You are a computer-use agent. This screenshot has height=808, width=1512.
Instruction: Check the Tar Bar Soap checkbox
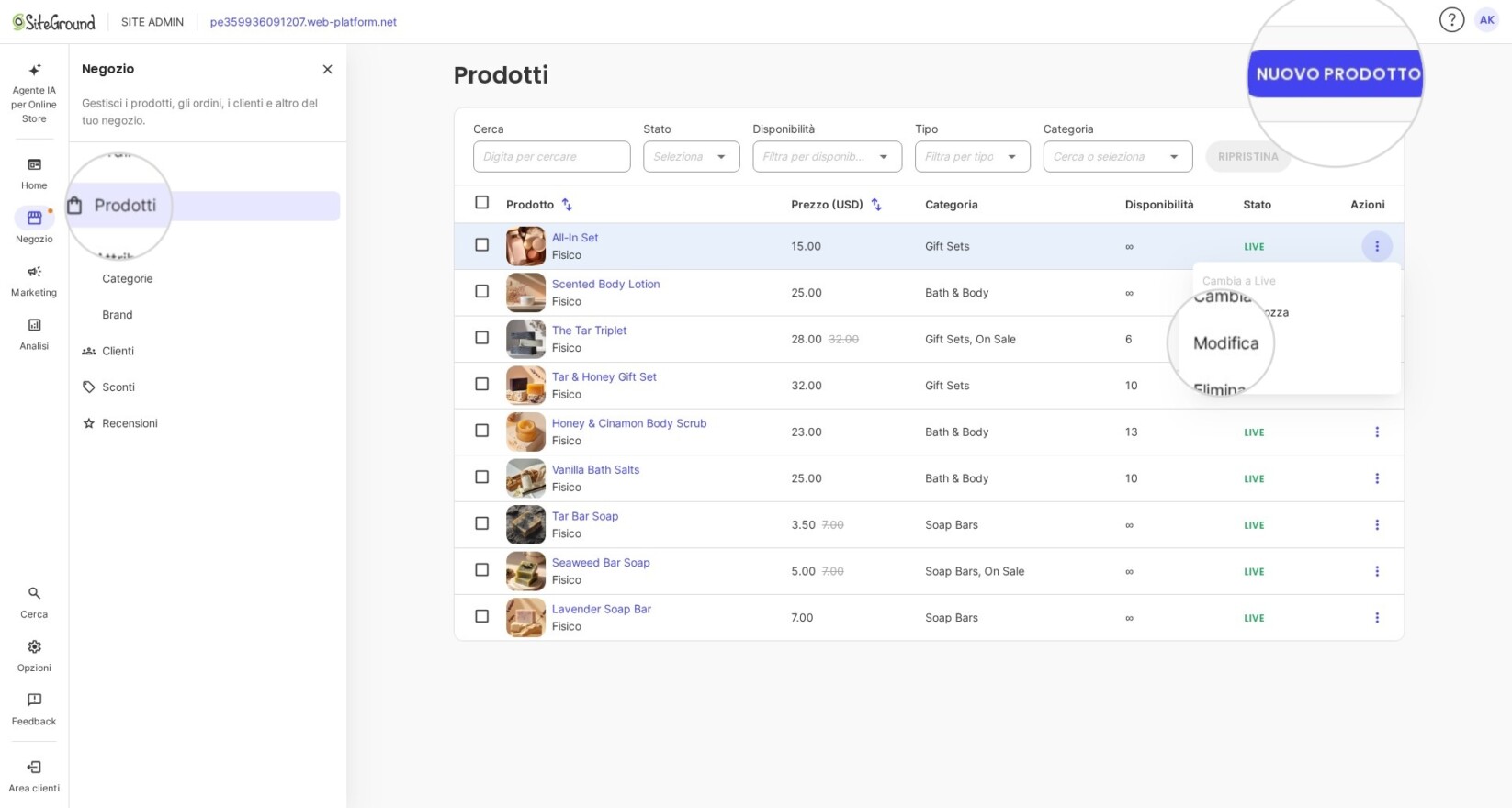pos(481,523)
